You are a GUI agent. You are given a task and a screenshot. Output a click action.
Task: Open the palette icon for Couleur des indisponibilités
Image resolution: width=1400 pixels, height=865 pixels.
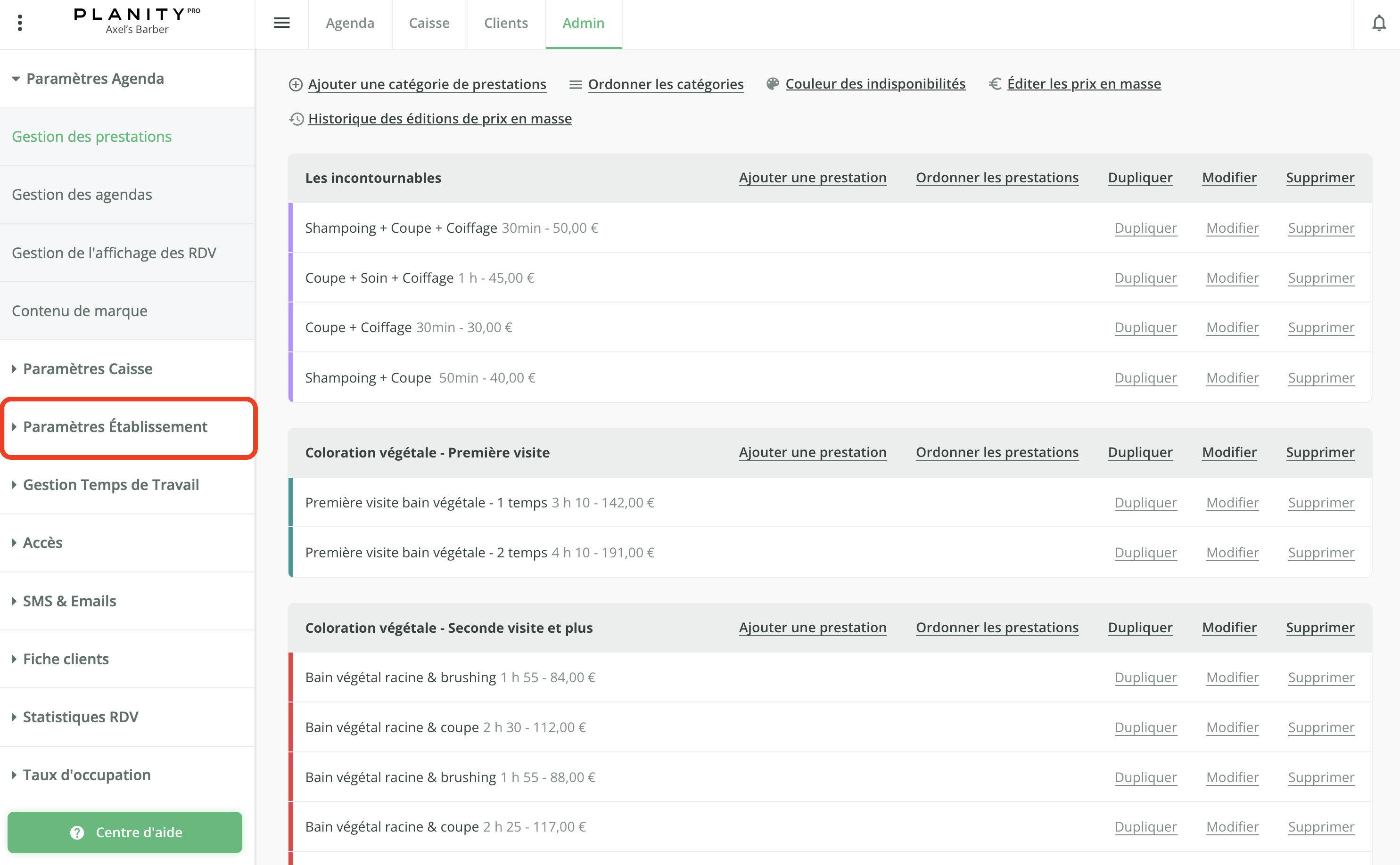(772, 83)
